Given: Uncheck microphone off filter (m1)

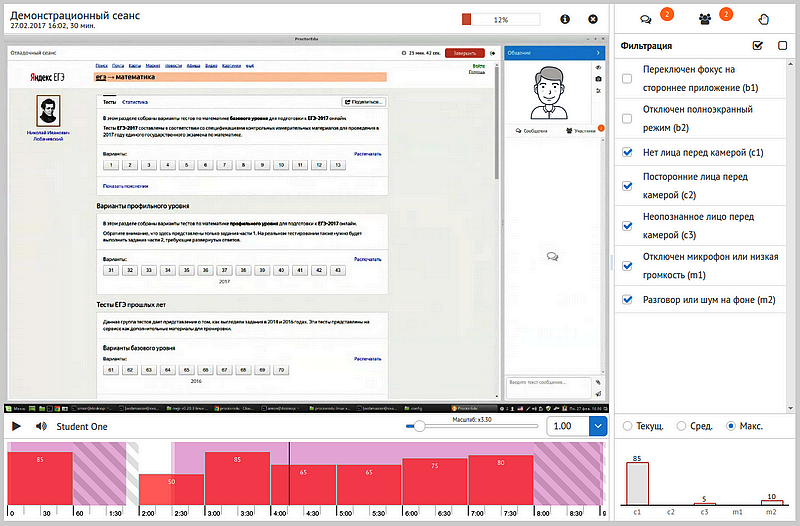Looking at the screenshot, I should (x=628, y=265).
